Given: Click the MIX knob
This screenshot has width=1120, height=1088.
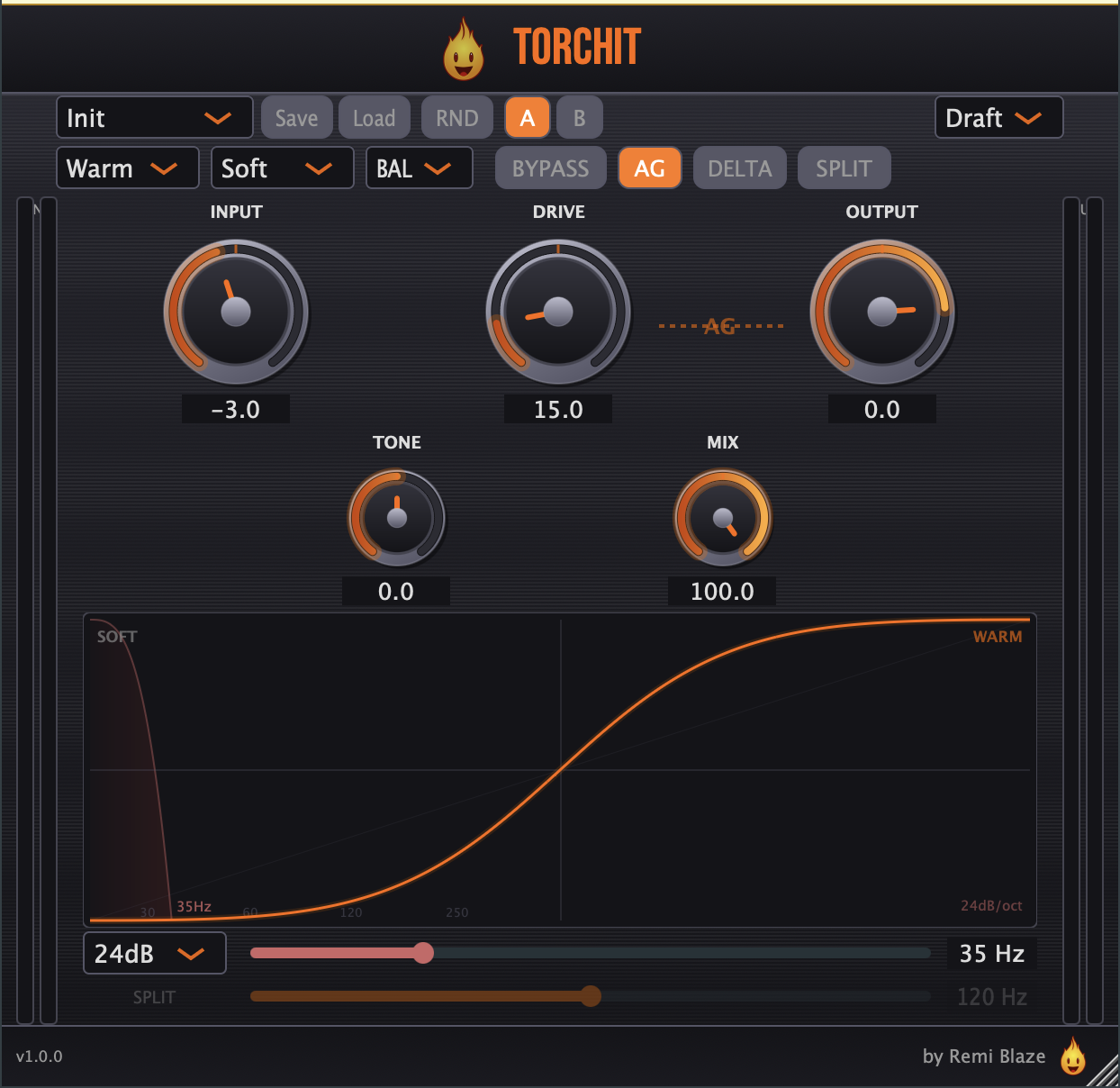Looking at the screenshot, I should [723, 518].
